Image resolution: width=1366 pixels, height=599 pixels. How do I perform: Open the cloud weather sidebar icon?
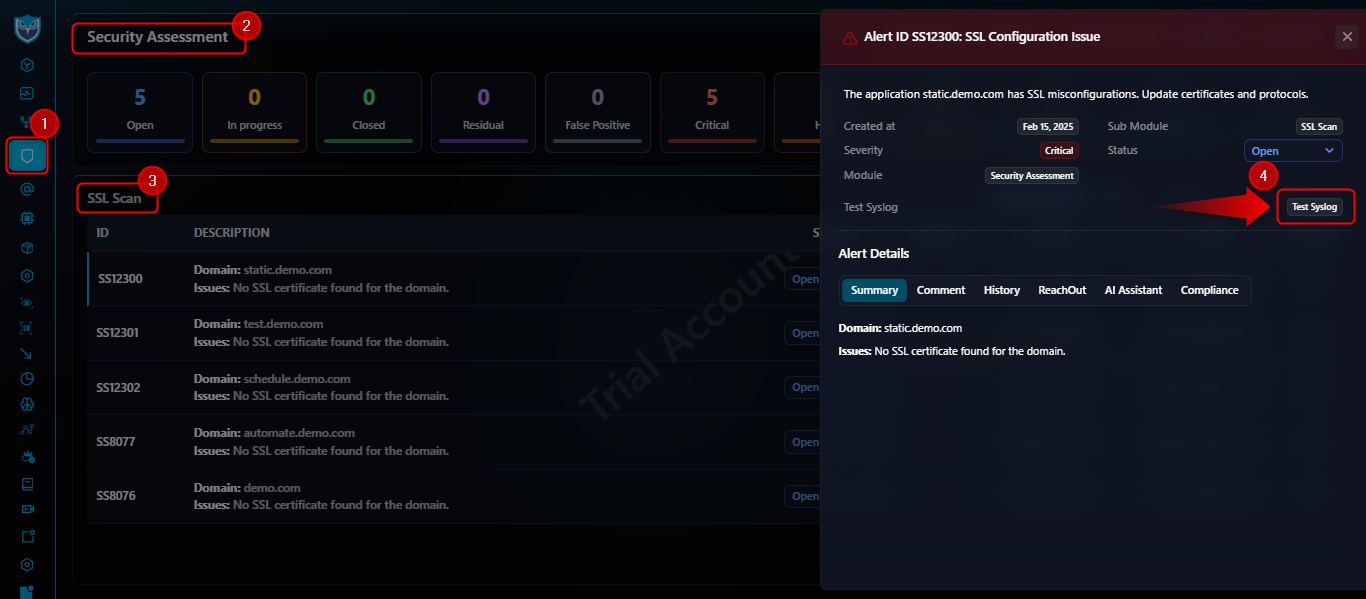point(28,458)
